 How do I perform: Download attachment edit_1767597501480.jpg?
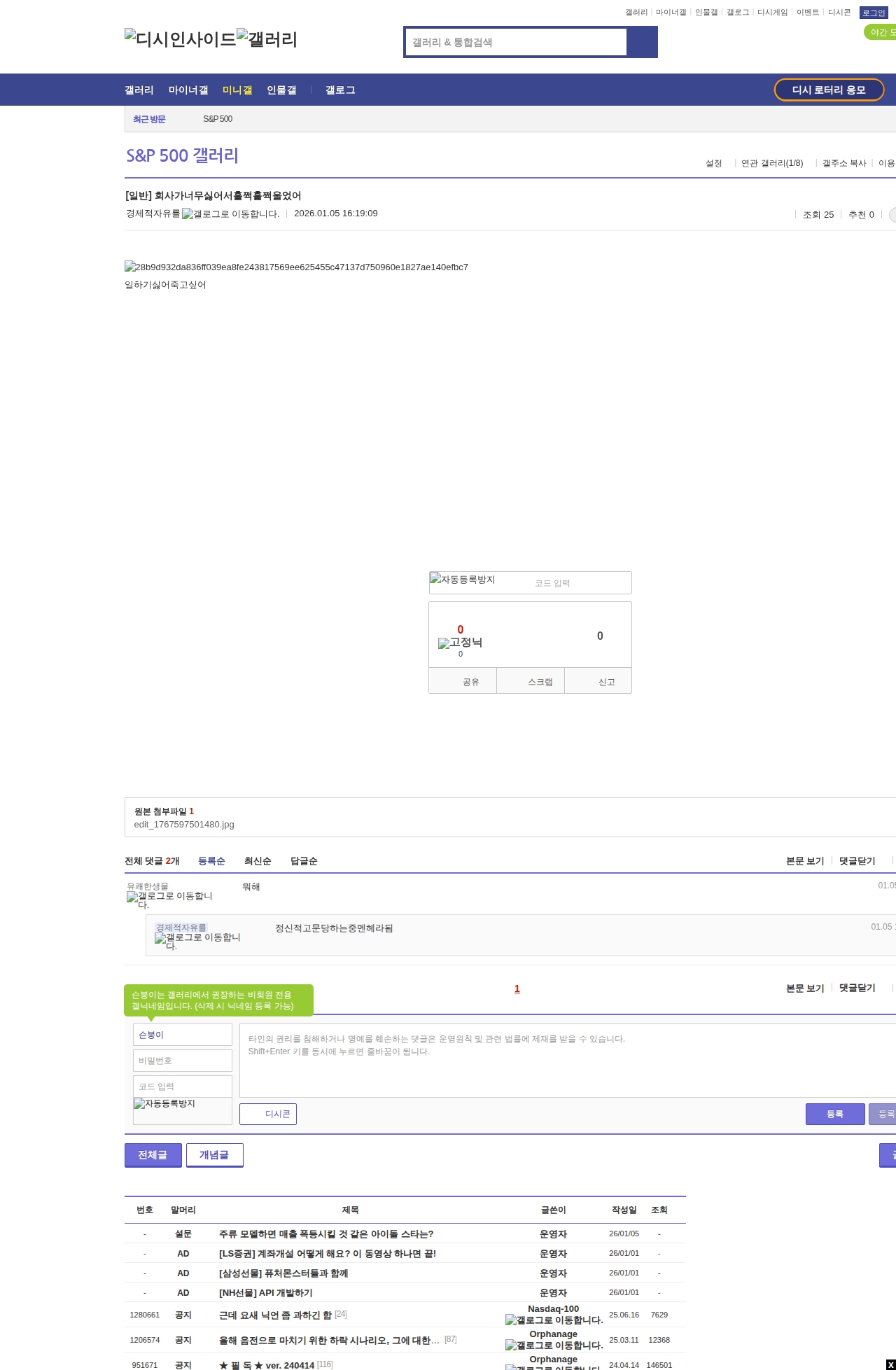tap(184, 825)
